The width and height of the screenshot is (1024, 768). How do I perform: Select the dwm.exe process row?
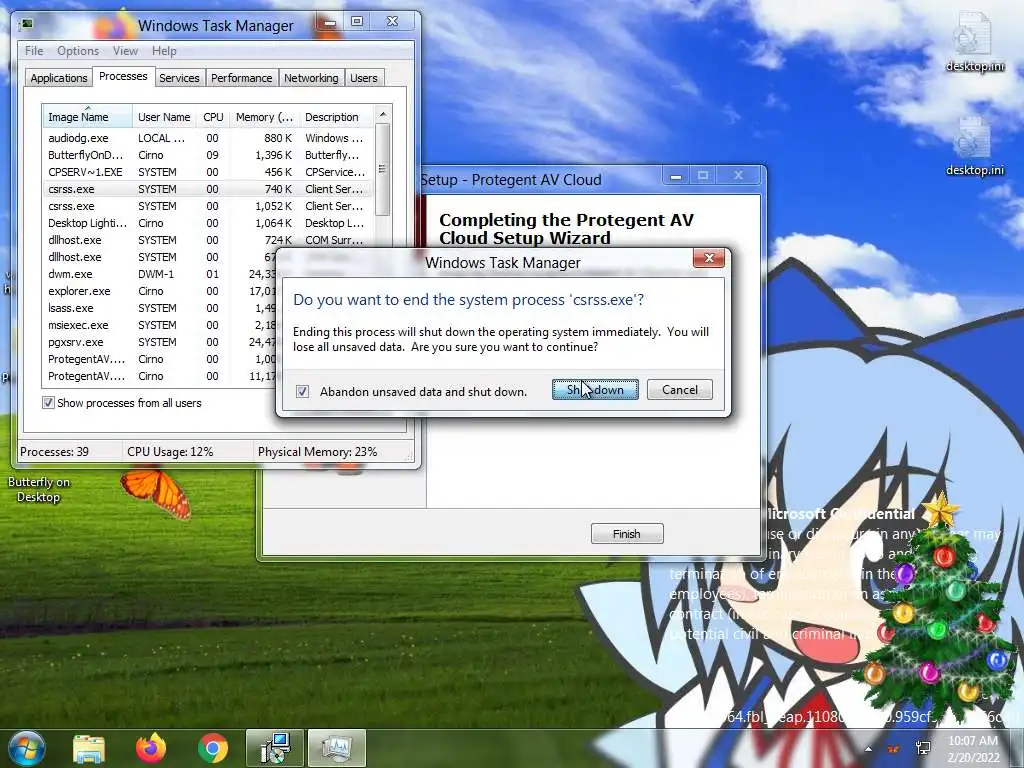(x=159, y=274)
